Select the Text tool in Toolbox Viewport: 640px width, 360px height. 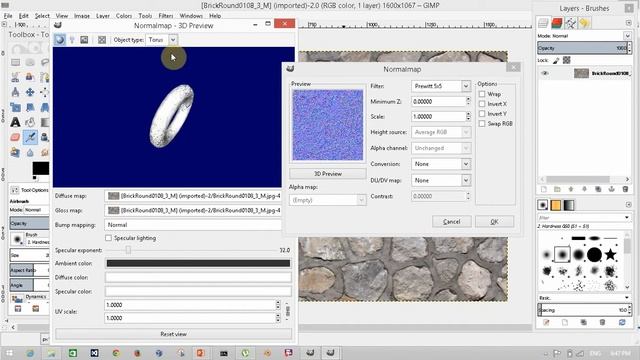tap(15, 122)
